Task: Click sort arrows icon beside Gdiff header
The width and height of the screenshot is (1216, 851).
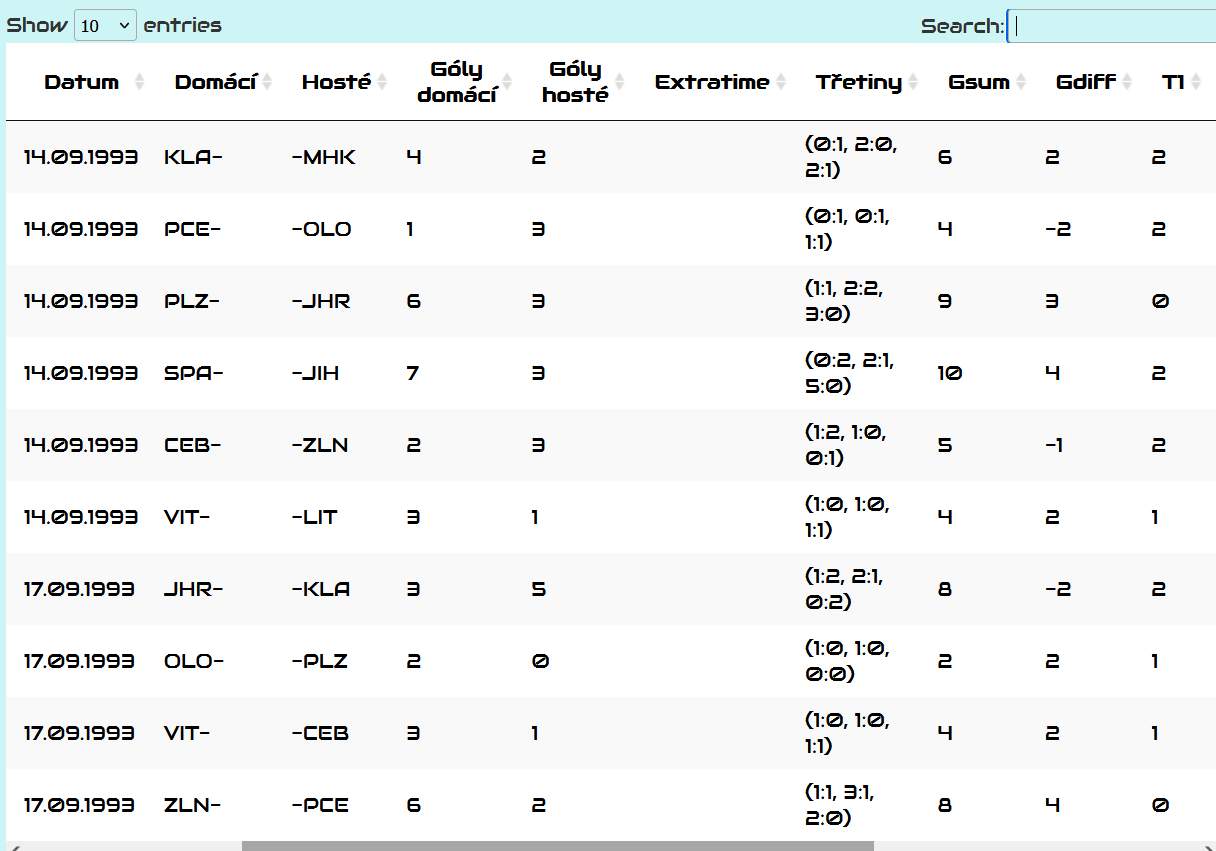Action: [1127, 83]
